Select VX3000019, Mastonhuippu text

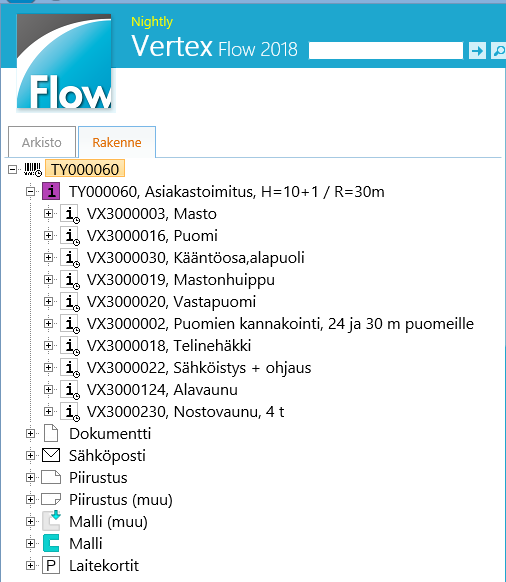point(181,280)
